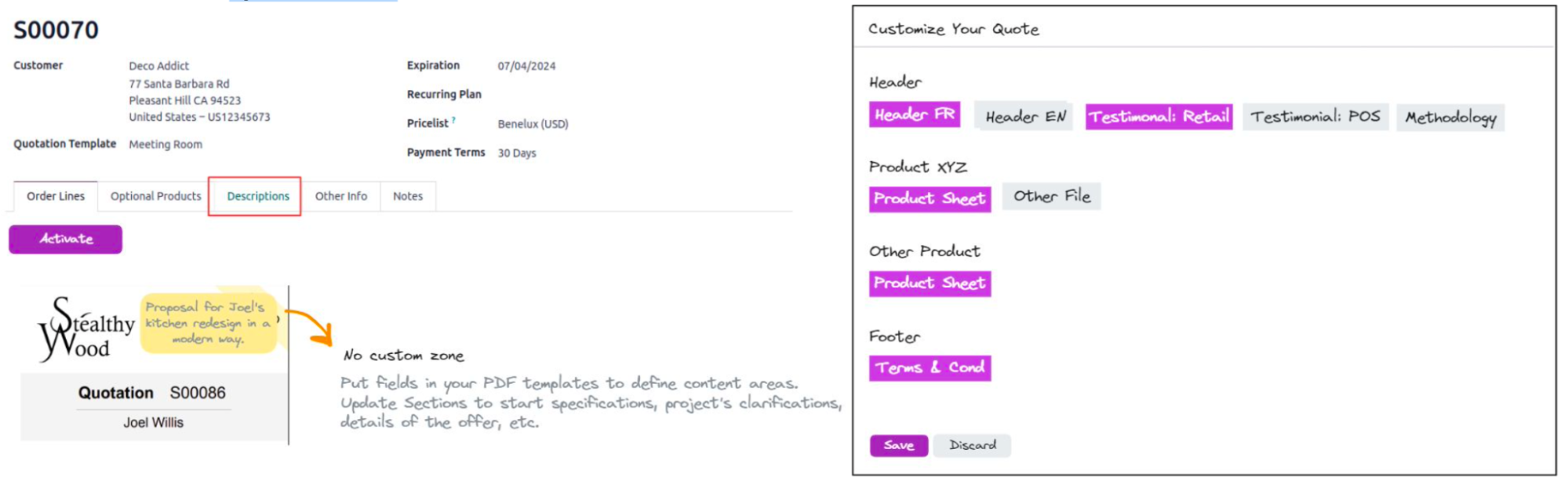Toggle Product Sheet under Product XYZ
The width and height of the screenshot is (1568, 489).
point(929,199)
